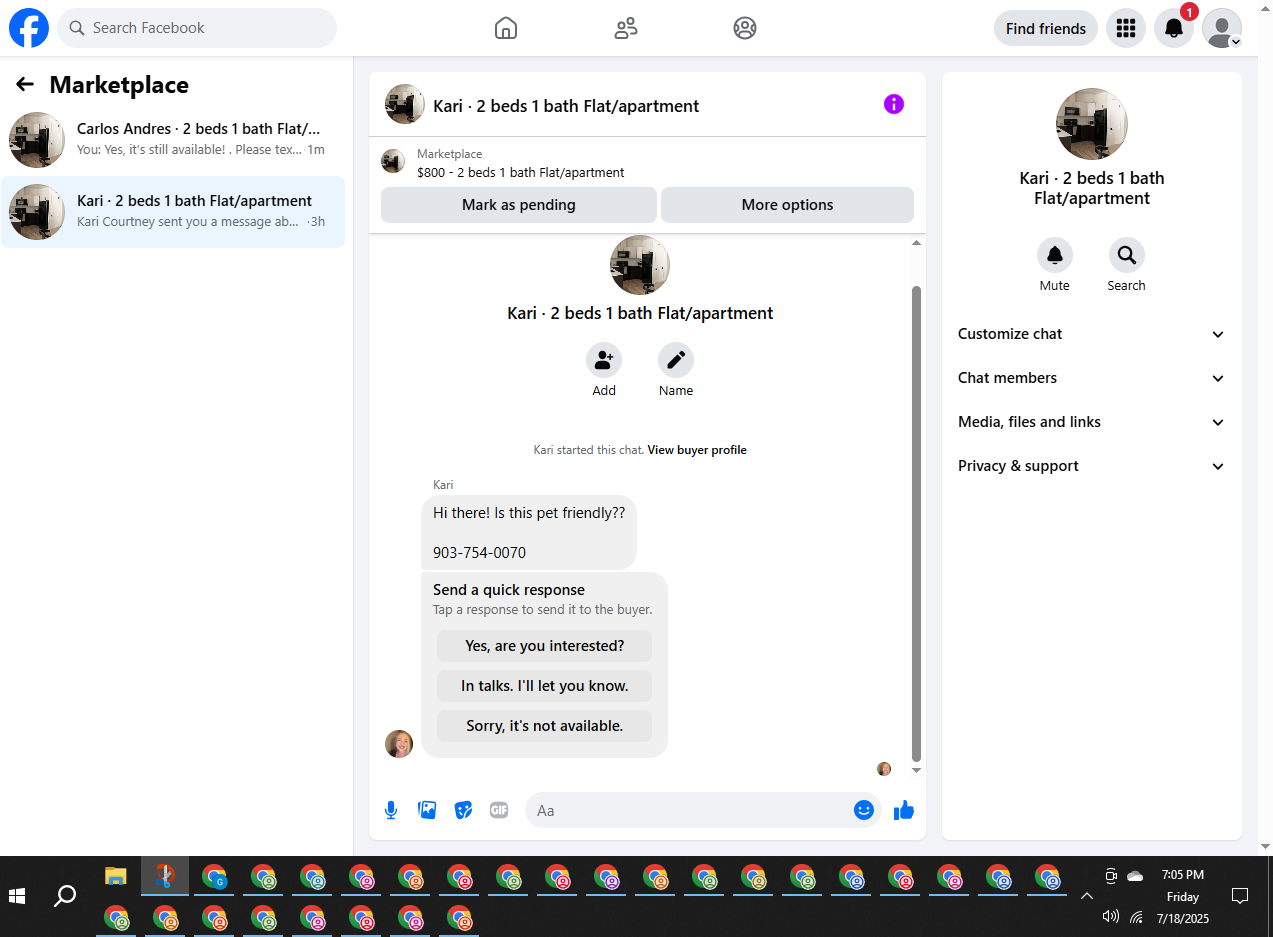Send a voice clip with microphone icon
Image resolution: width=1273 pixels, height=937 pixels.
(x=391, y=810)
